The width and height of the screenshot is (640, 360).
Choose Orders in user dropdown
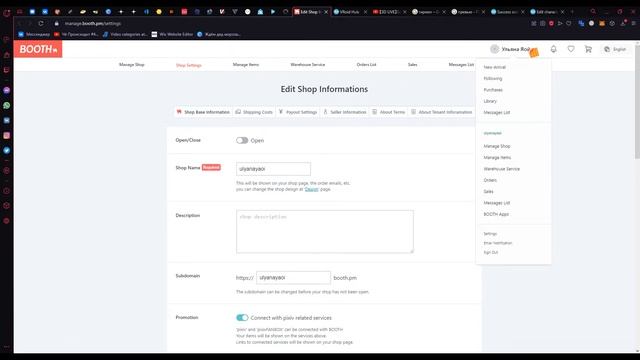[x=490, y=180]
